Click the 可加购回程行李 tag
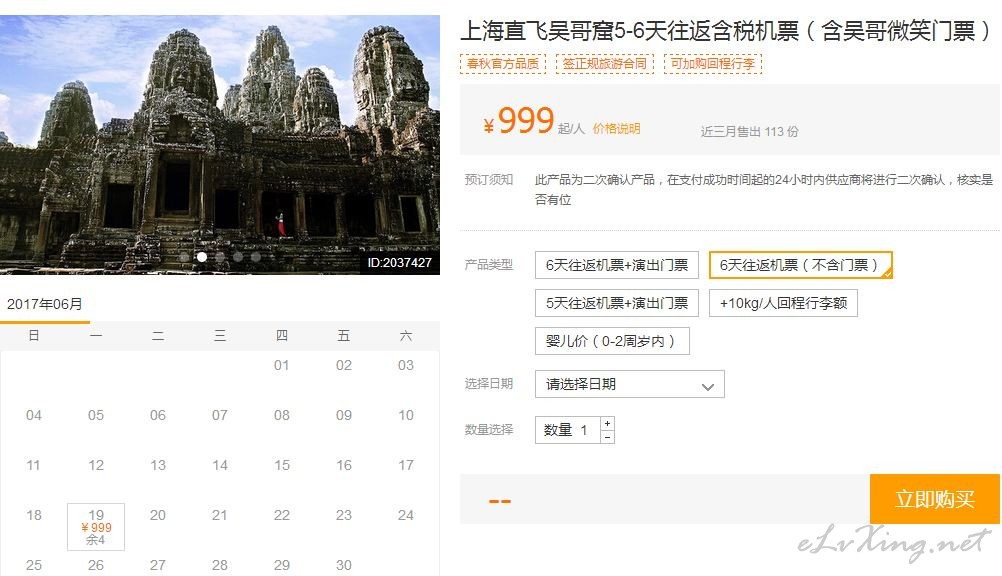The width and height of the screenshot is (1002, 576). (713, 63)
